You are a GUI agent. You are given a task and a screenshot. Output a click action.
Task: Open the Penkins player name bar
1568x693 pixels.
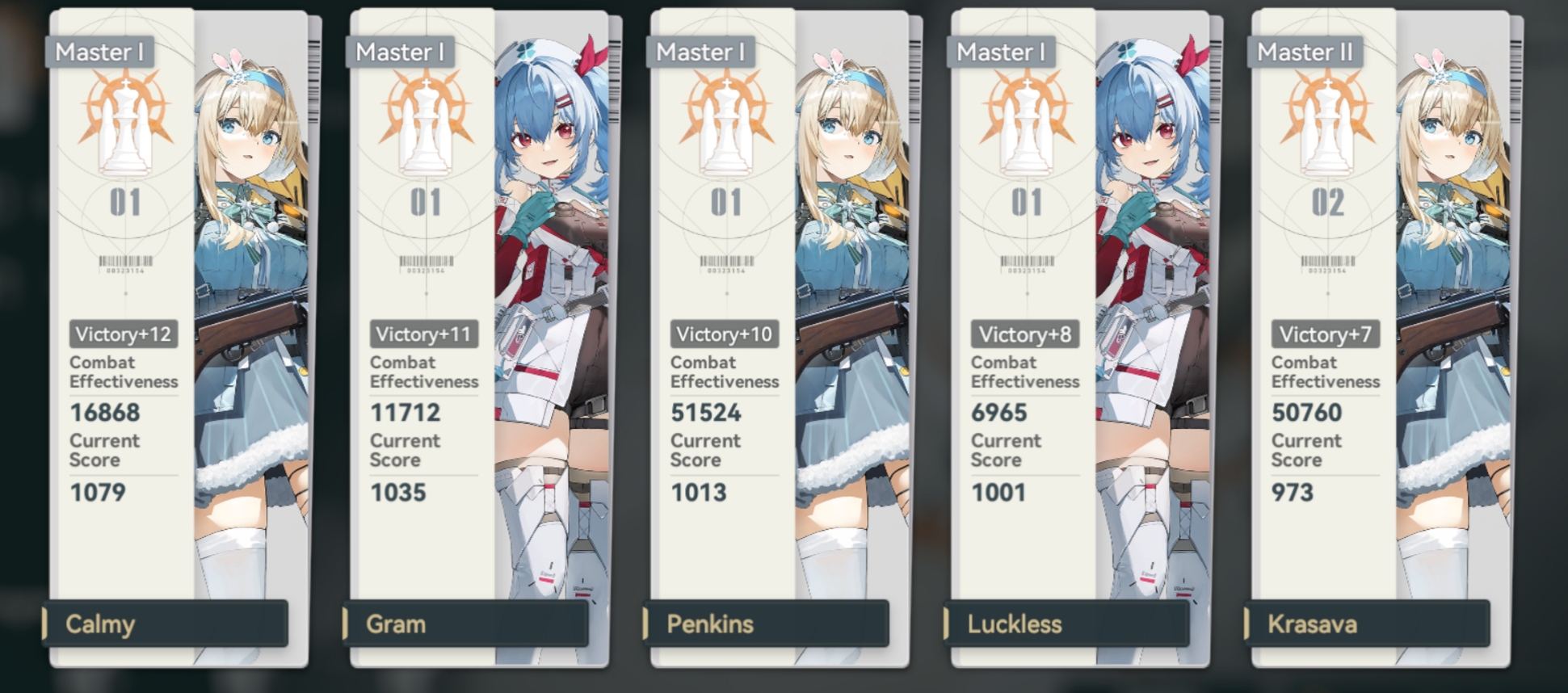tap(767, 624)
